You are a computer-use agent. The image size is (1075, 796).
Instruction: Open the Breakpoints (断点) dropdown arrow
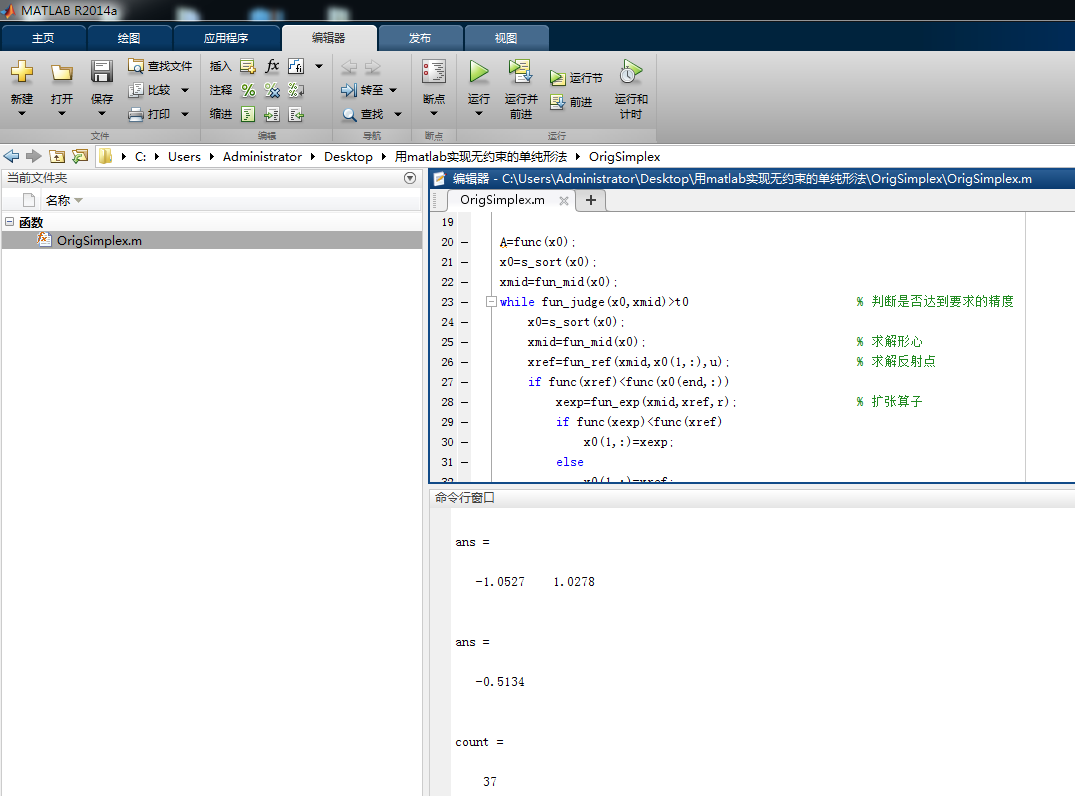coord(433,113)
